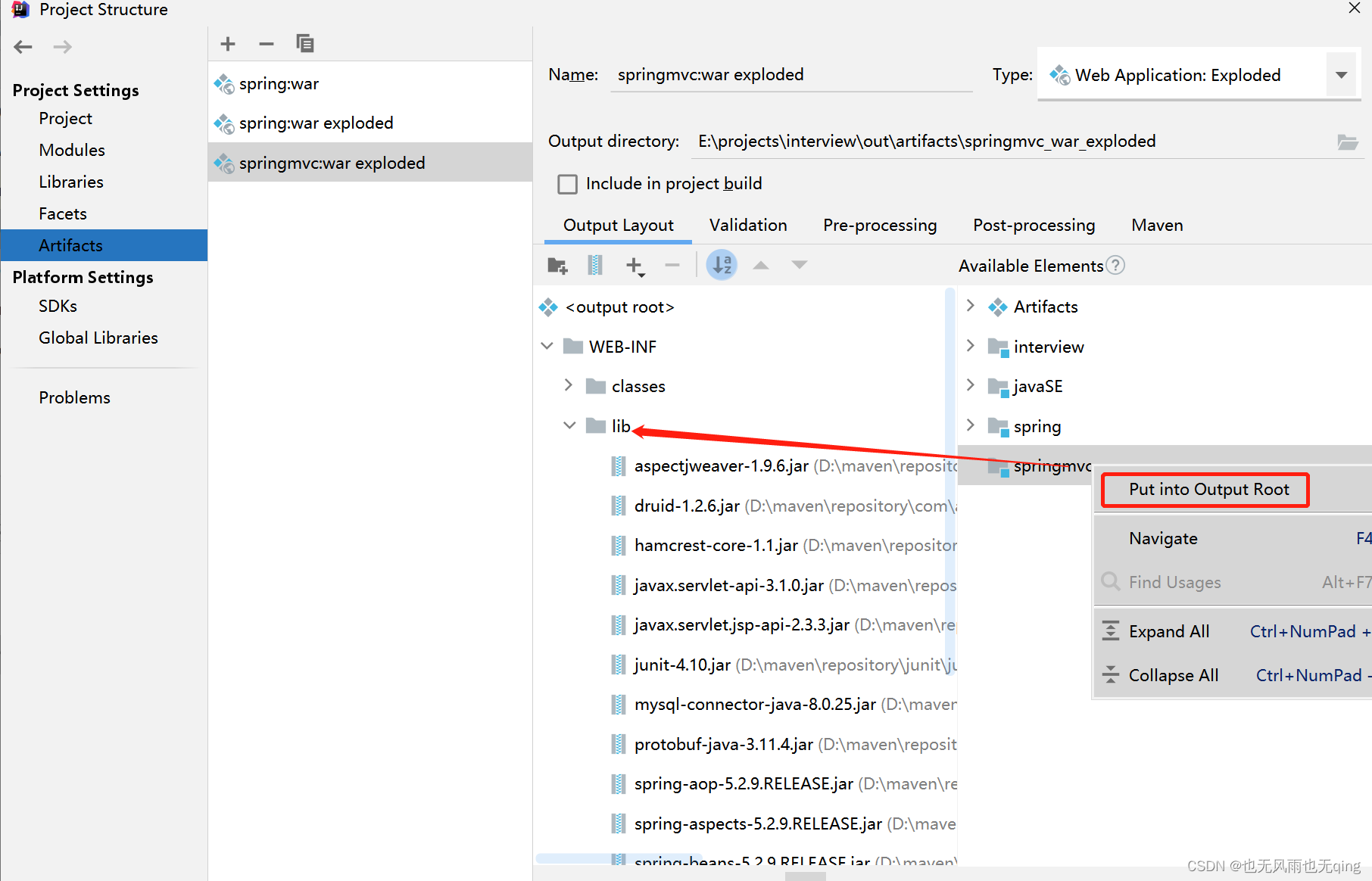Click the IntelliJ Project Structure window icon
This screenshot has width=1372, height=881.
(20, 9)
